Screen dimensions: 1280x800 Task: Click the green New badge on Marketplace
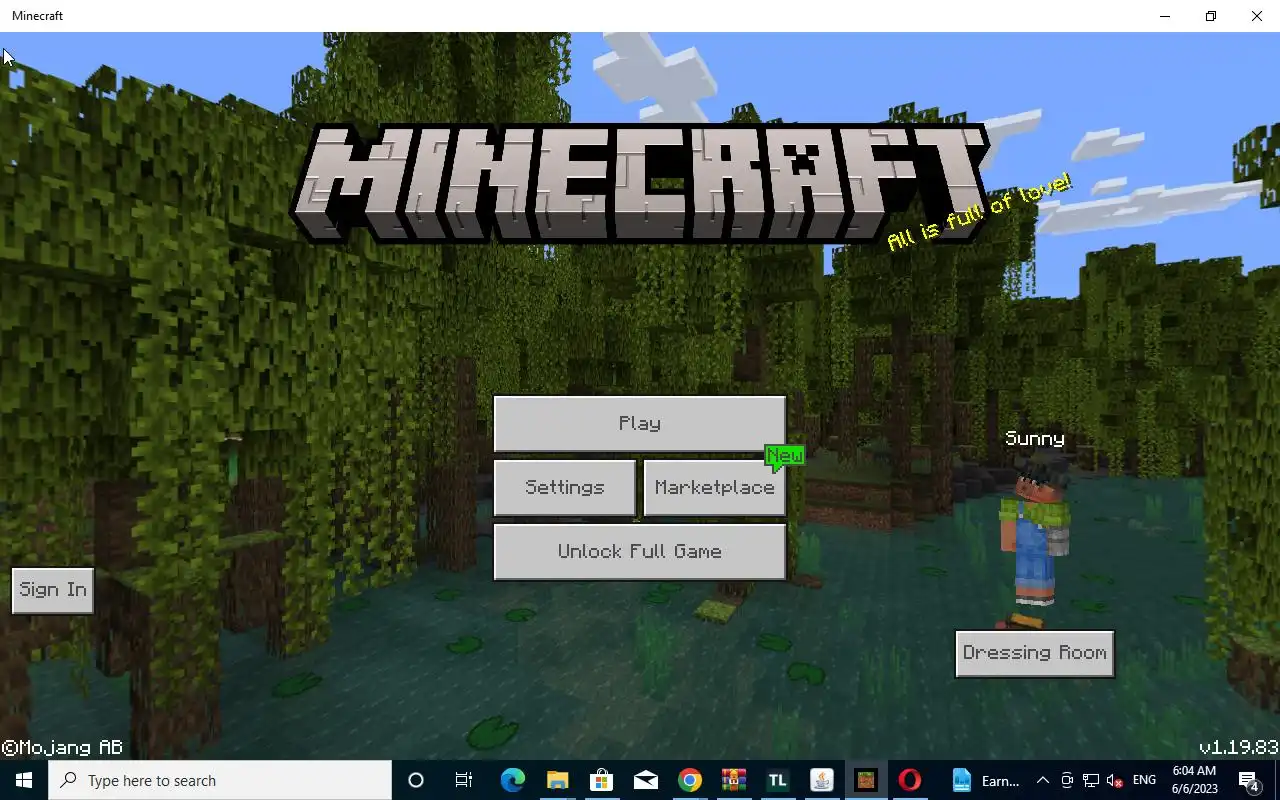pos(785,457)
